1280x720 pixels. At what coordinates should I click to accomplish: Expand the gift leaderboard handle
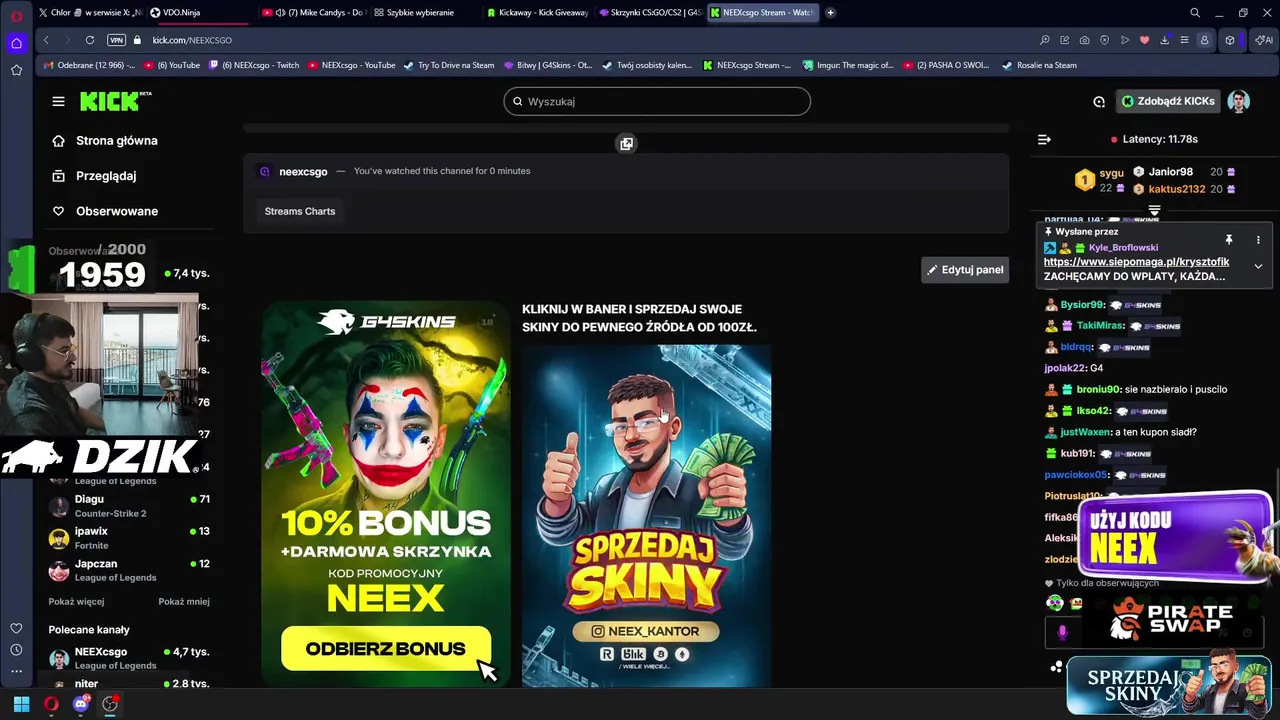click(x=1154, y=210)
